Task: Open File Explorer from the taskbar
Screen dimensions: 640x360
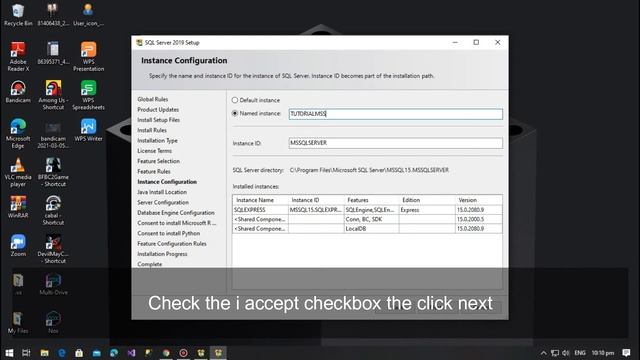Action: pos(44,353)
